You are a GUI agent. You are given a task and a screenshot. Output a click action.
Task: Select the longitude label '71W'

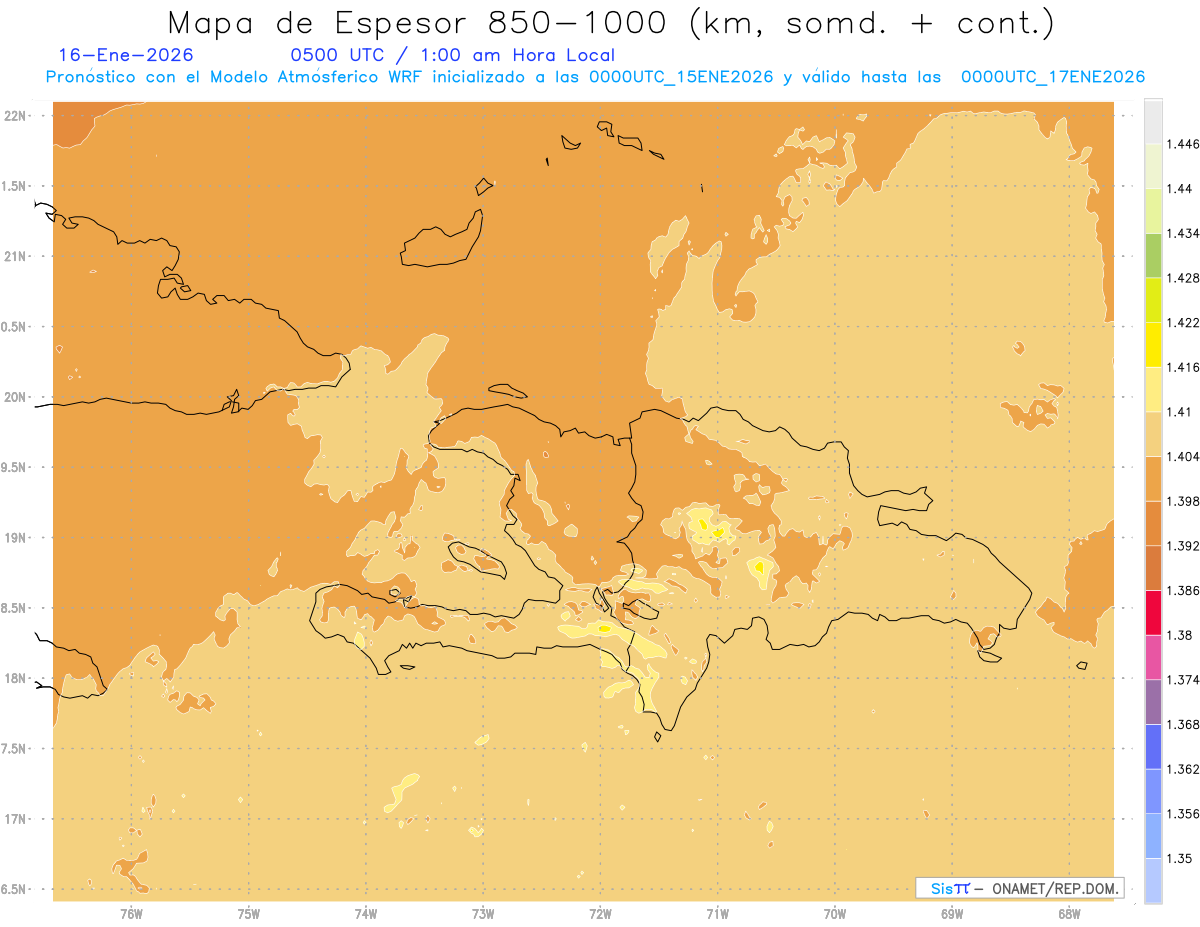pyautogui.click(x=717, y=913)
